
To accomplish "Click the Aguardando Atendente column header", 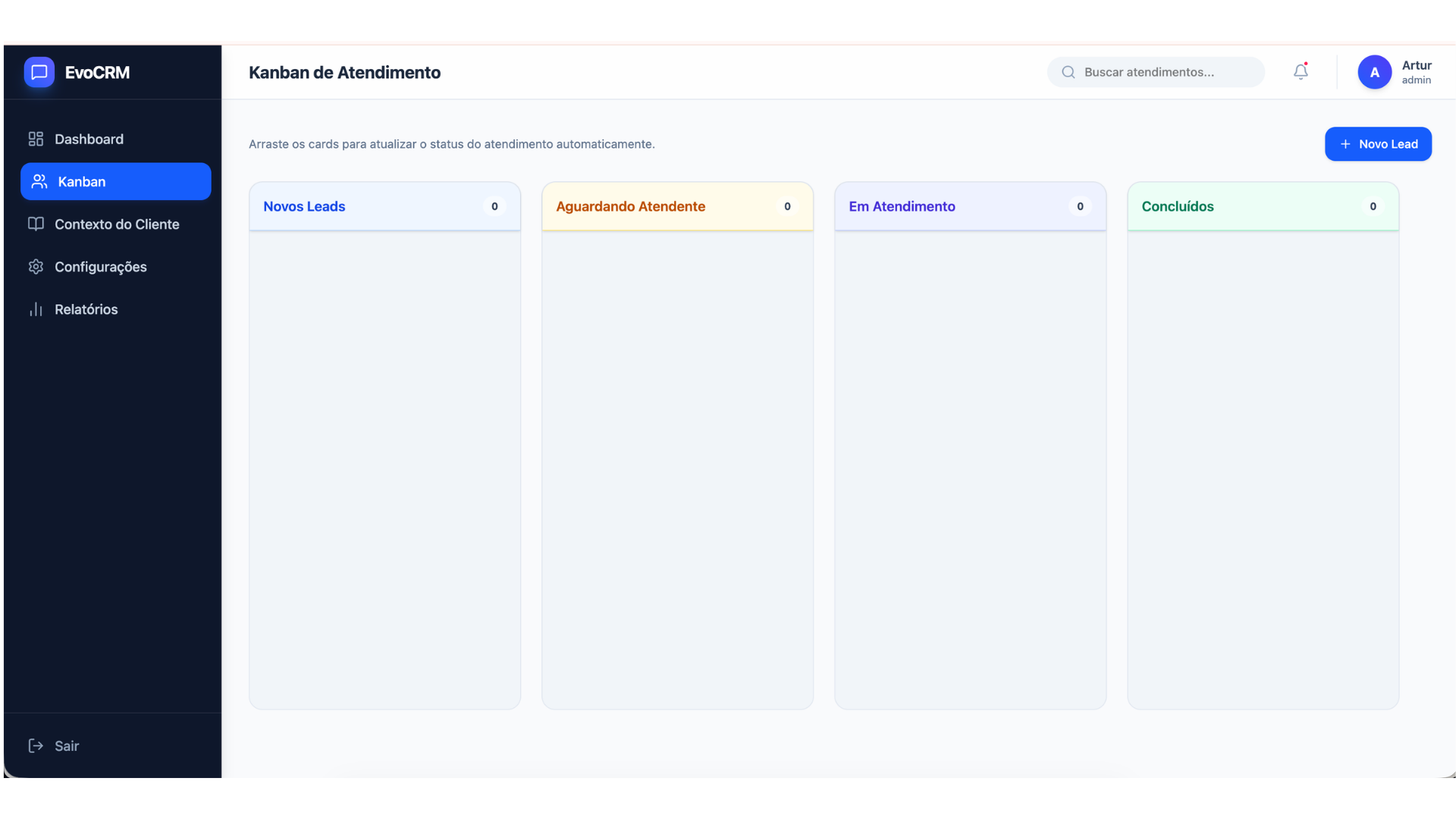I will tap(630, 206).
